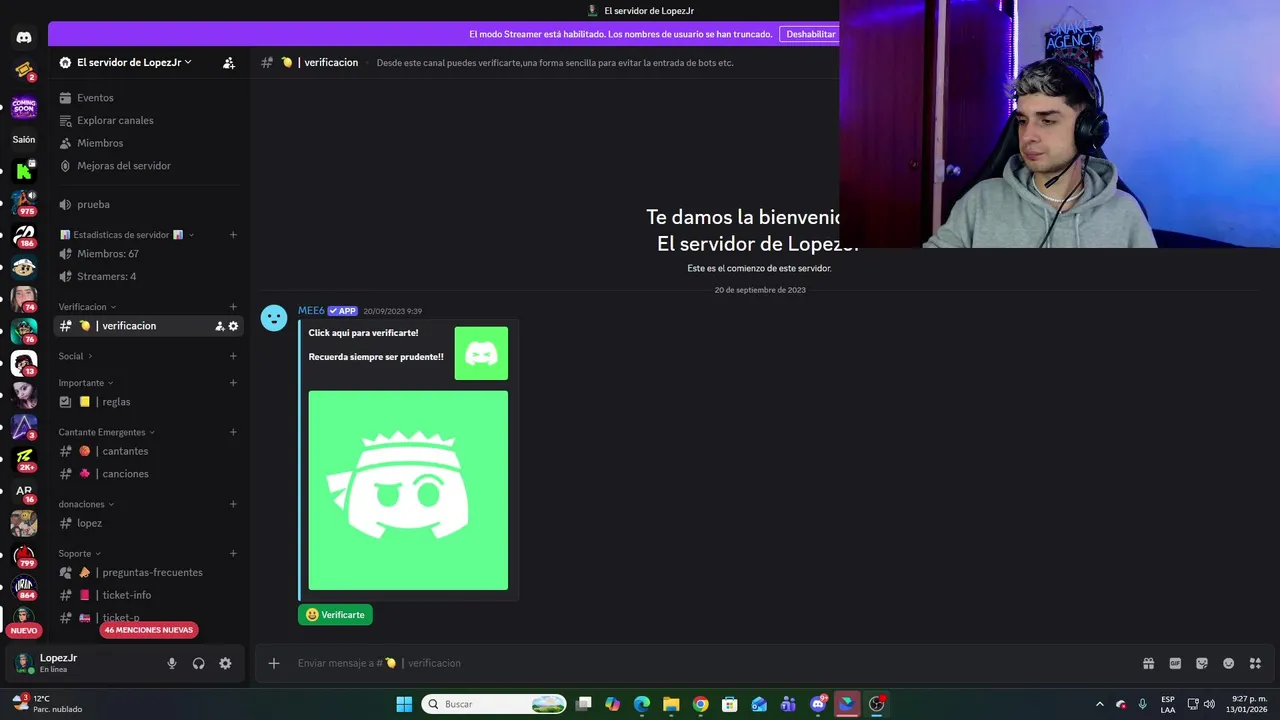Click the red NUEVO indicator
1280x720 pixels.
24,630
